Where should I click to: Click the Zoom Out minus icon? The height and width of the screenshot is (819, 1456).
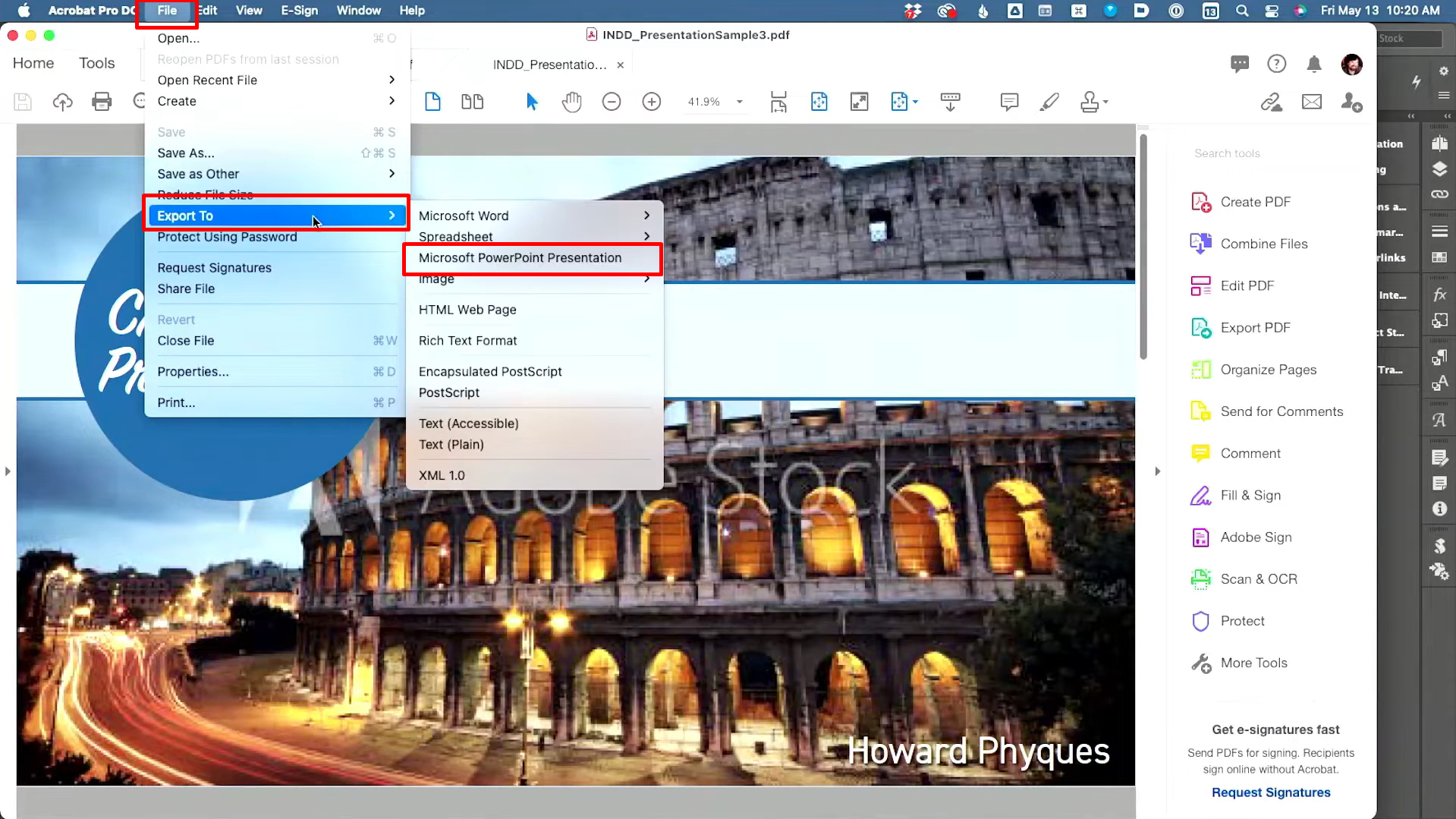[612, 102]
